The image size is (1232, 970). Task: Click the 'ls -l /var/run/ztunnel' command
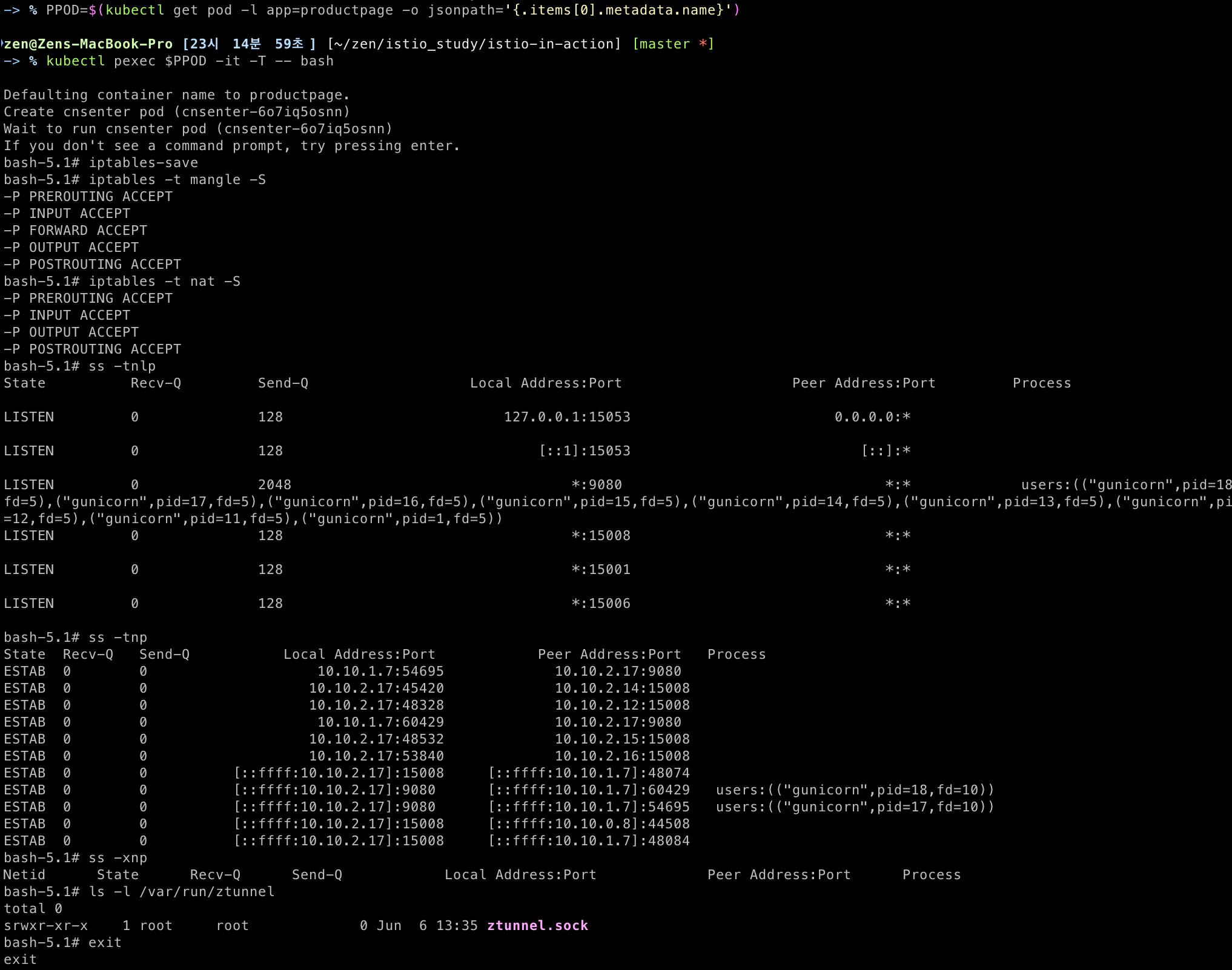(x=182, y=892)
